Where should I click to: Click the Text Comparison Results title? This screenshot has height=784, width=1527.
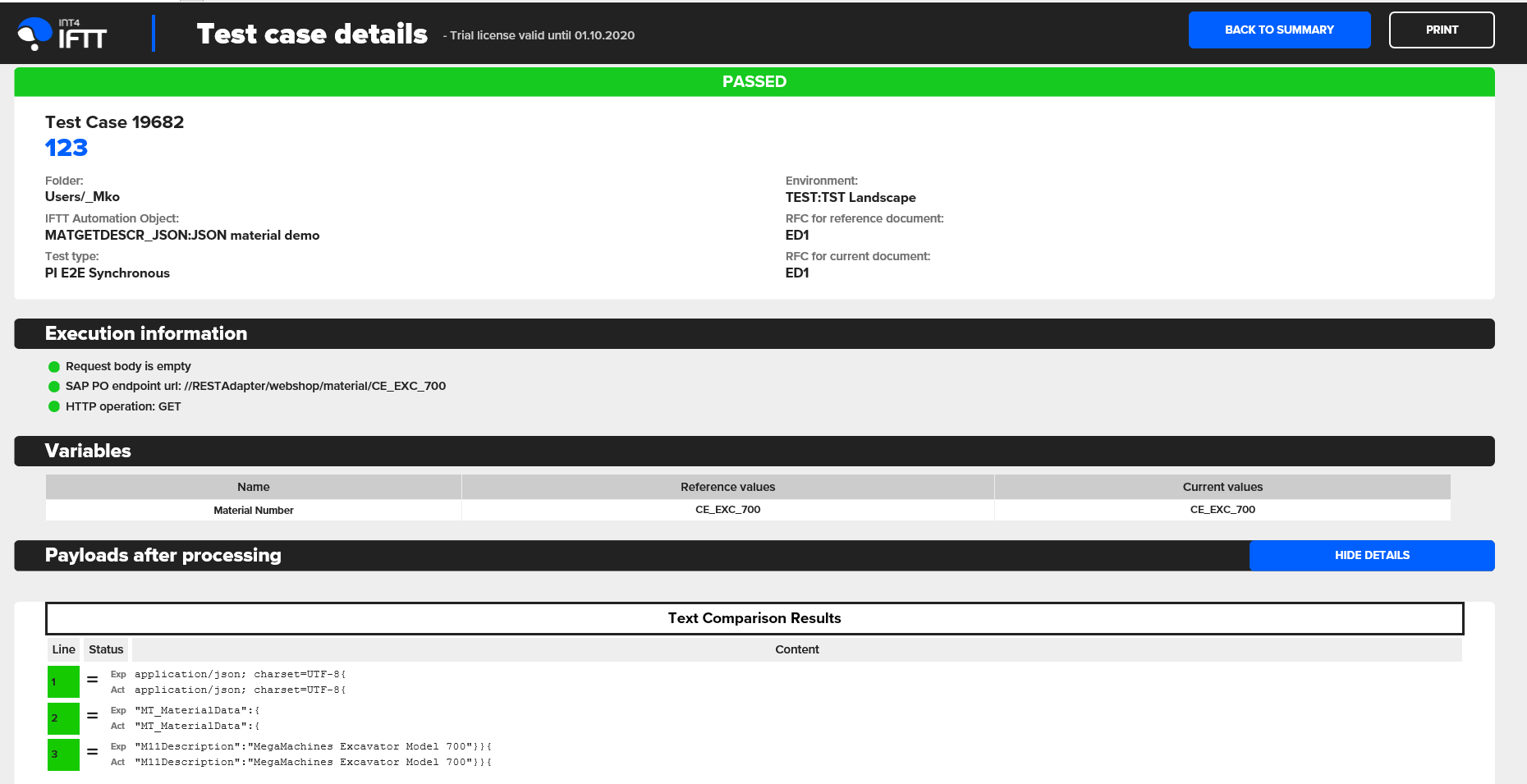tap(754, 618)
